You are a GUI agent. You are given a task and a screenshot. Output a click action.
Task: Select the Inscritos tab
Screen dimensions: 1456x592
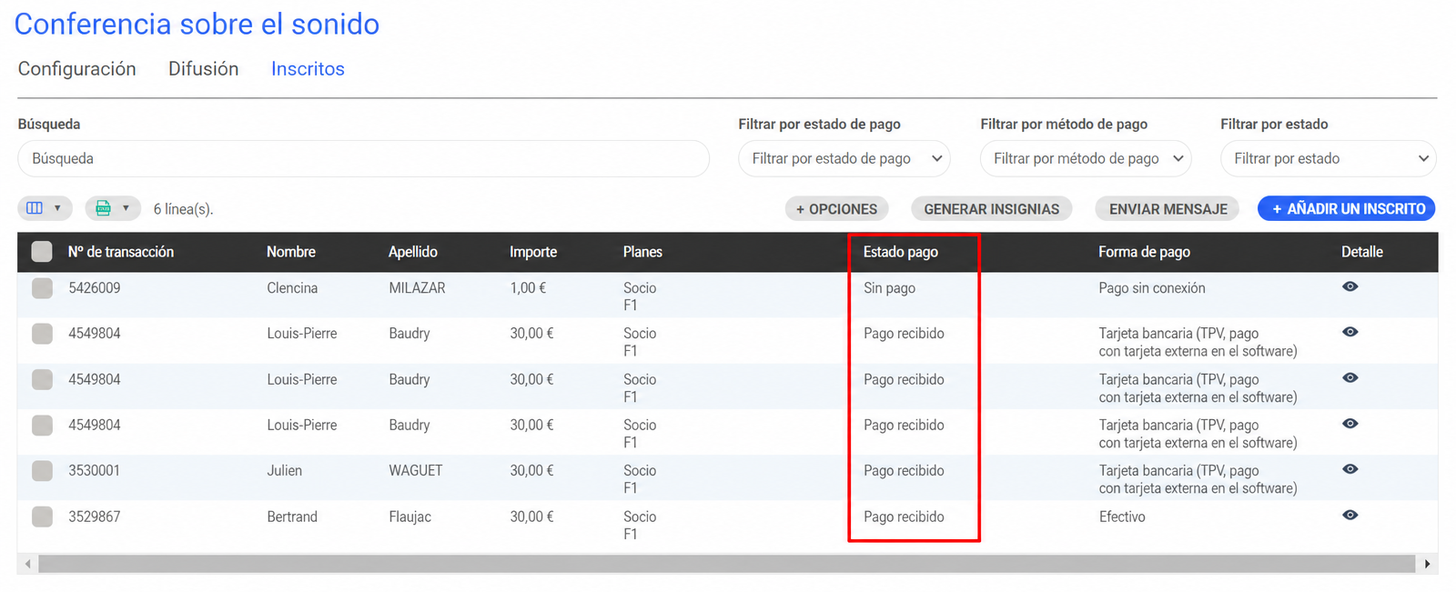click(308, 69)
